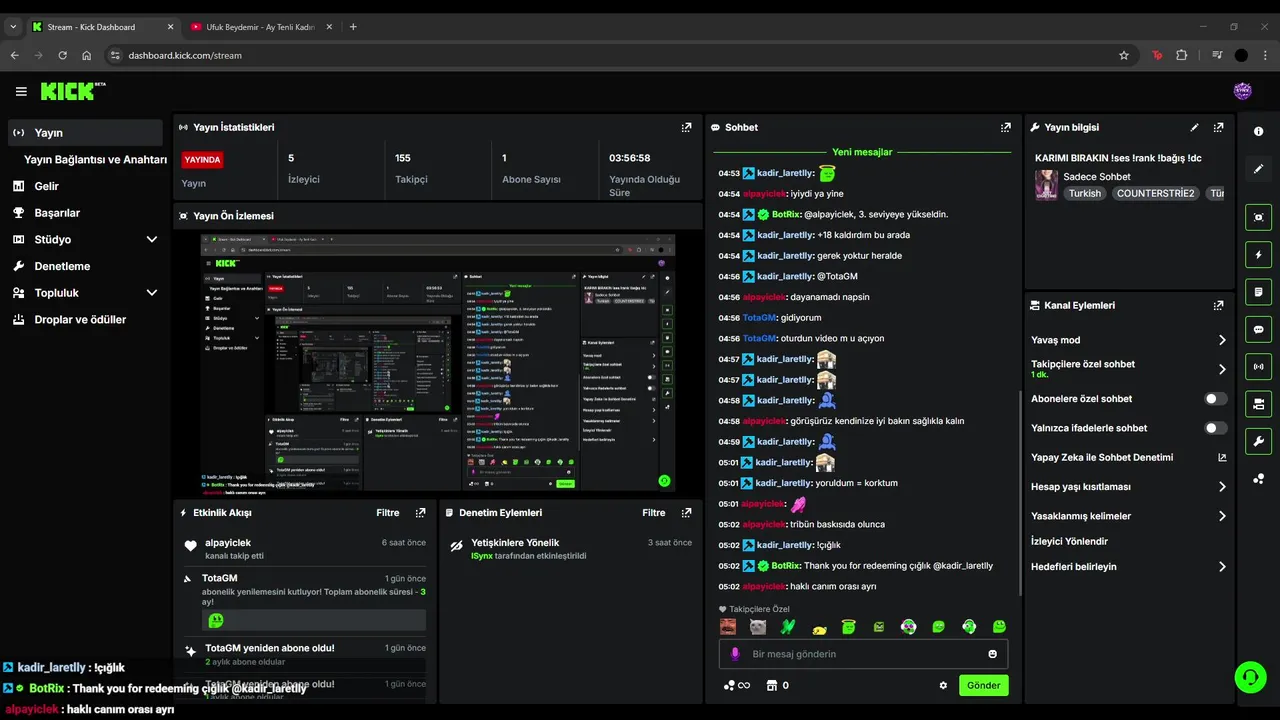1280x720 pixels.
Task: Click the shop icon below the message box
Action: coord(771,685)
